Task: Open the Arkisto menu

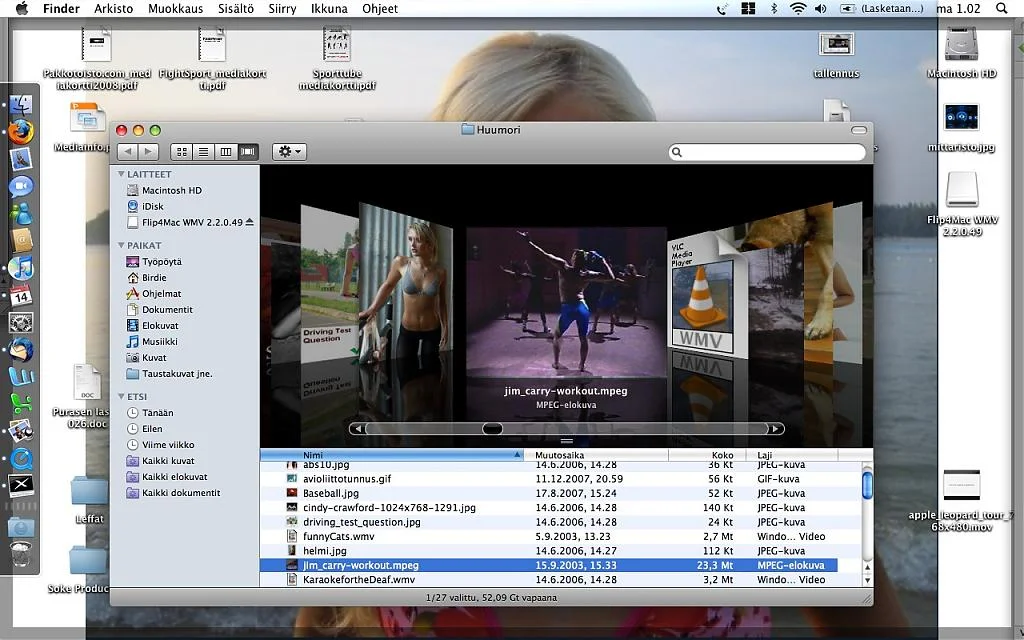Action: point(113,9)
